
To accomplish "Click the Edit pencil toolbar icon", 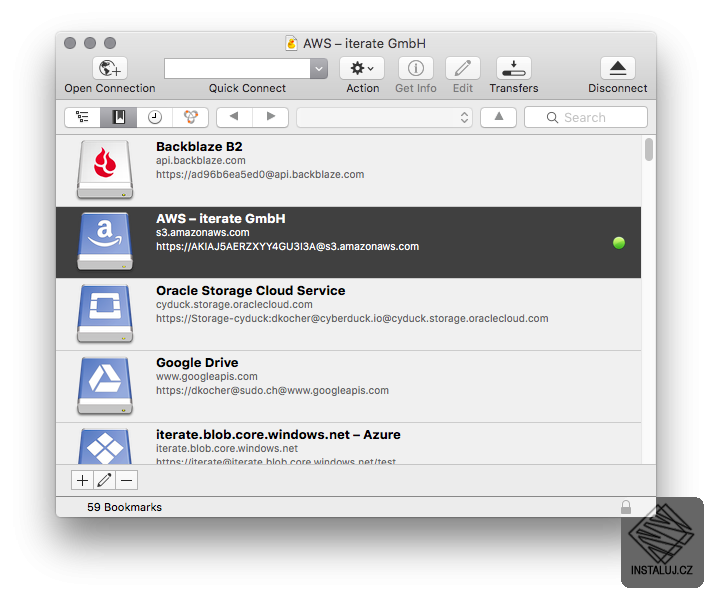I will [x=463, y=68].
